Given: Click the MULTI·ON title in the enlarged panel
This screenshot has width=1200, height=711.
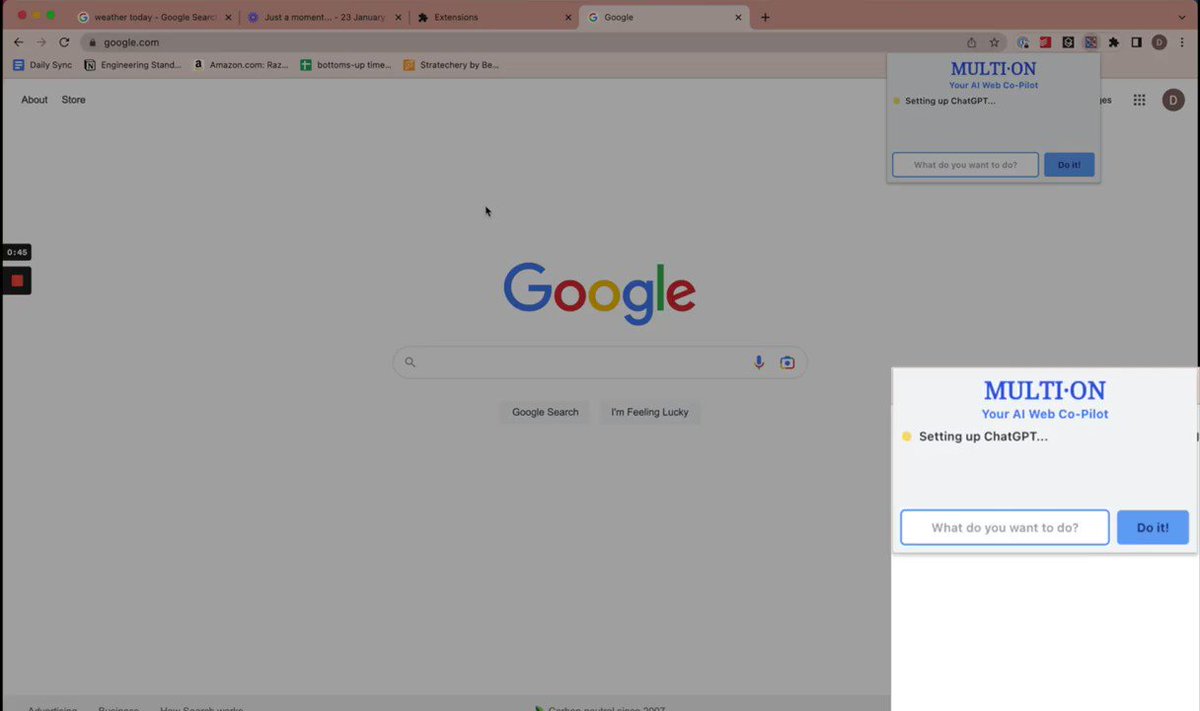Looking at the screenshot, I should pos(1045,390).
